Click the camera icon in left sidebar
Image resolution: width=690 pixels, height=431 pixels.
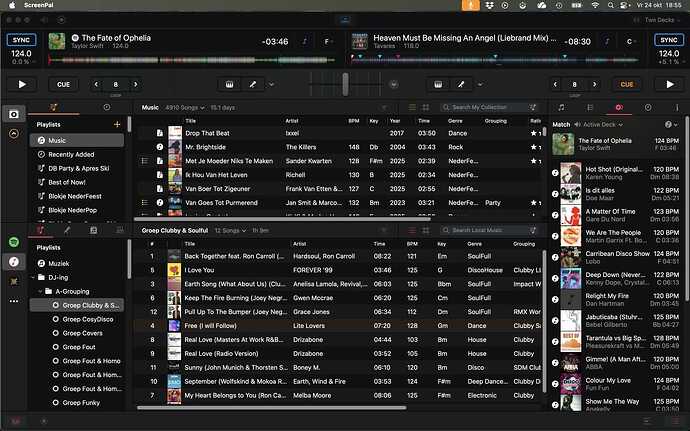coord(14,115)
